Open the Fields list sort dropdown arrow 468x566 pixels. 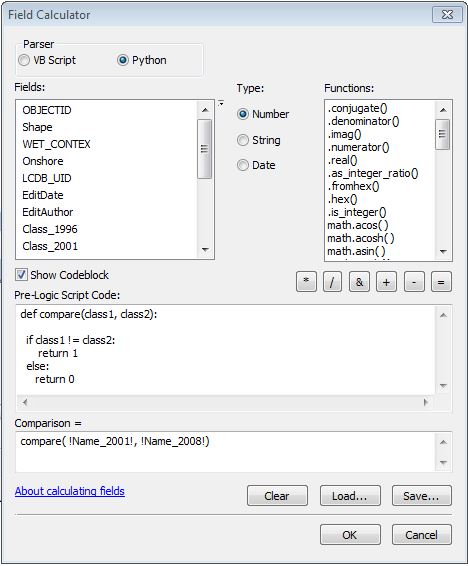221,103
